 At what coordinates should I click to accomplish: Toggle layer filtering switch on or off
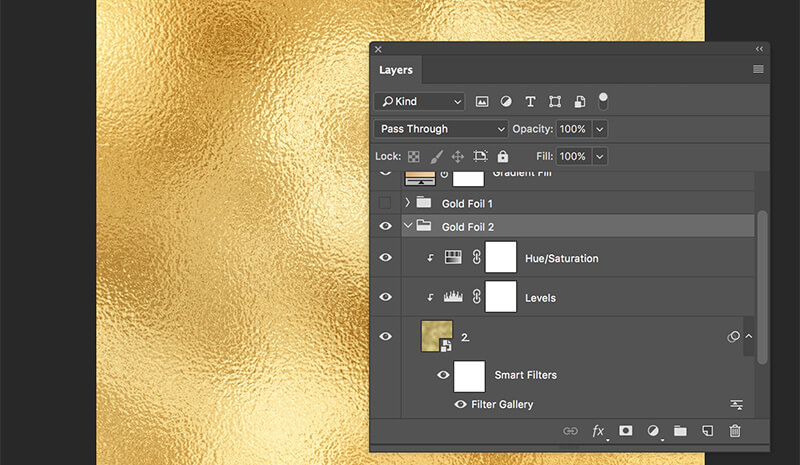603,100
